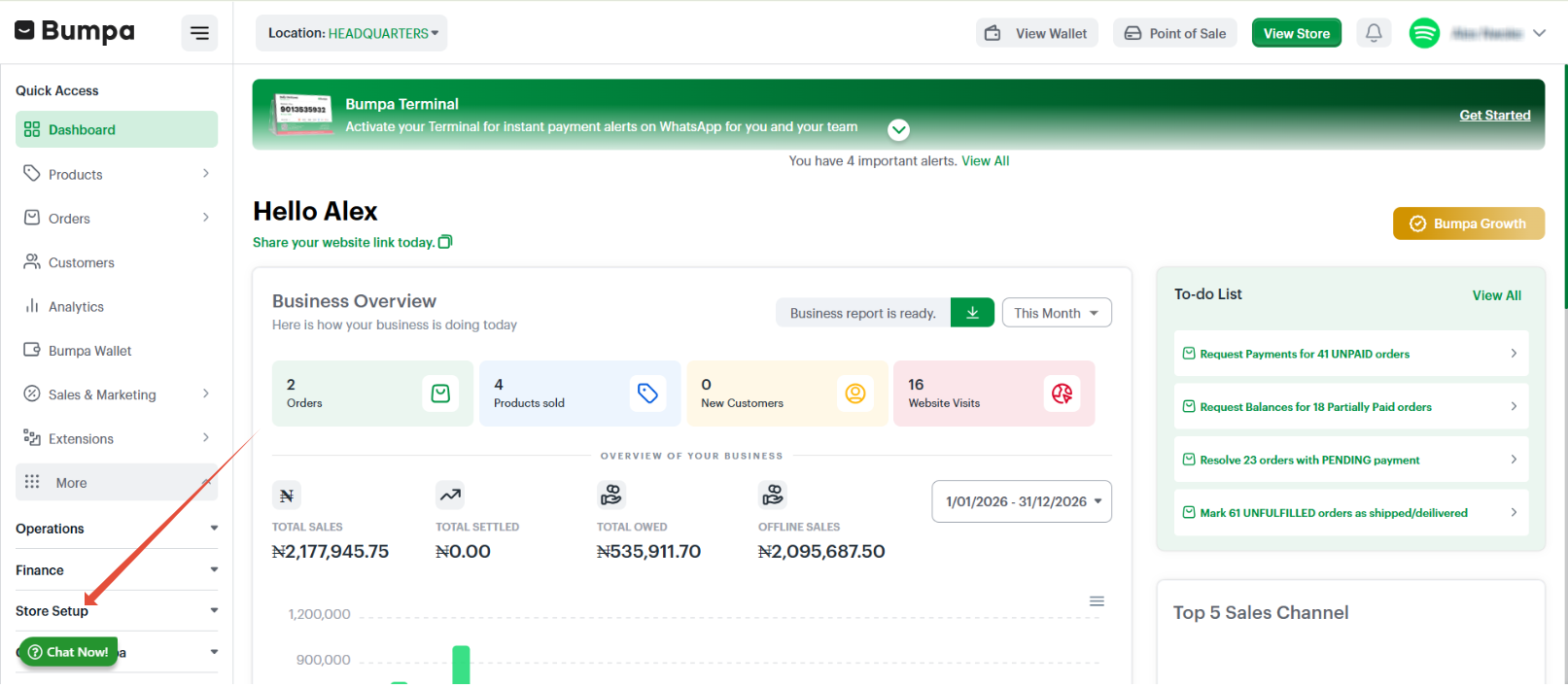Click the Bumpa Growth button
Viewport: 1568px width, 685px height.
tap(1468, 223)
